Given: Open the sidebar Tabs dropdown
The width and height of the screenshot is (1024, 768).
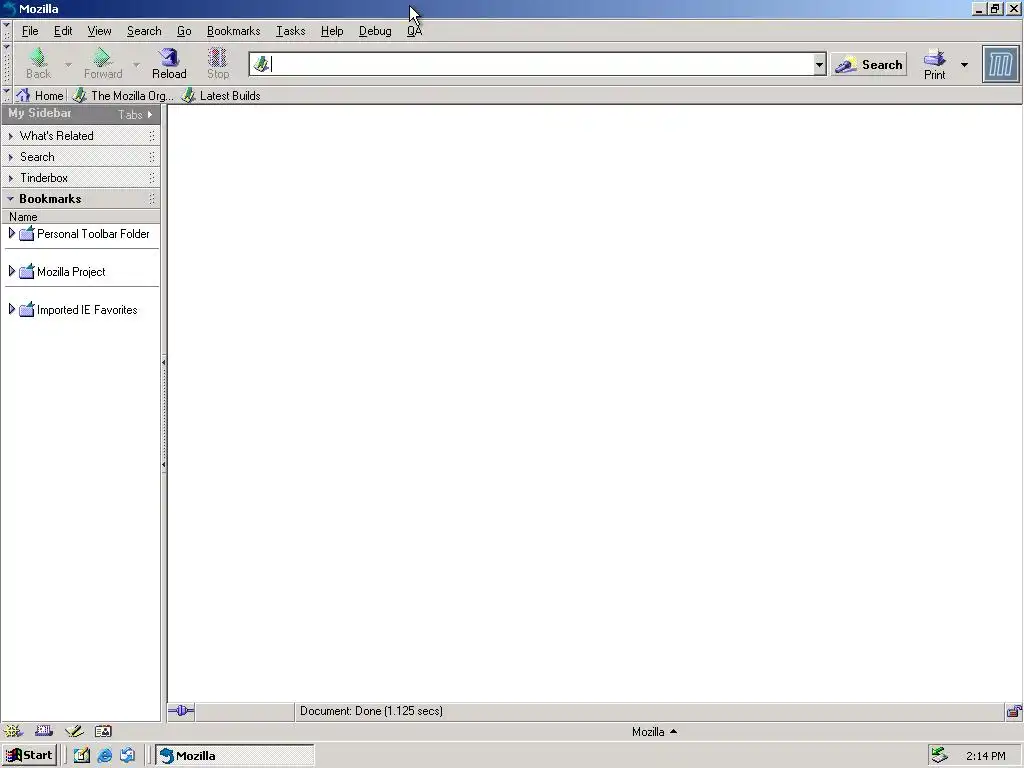Looking at the screenshot, I should point(135,114).
